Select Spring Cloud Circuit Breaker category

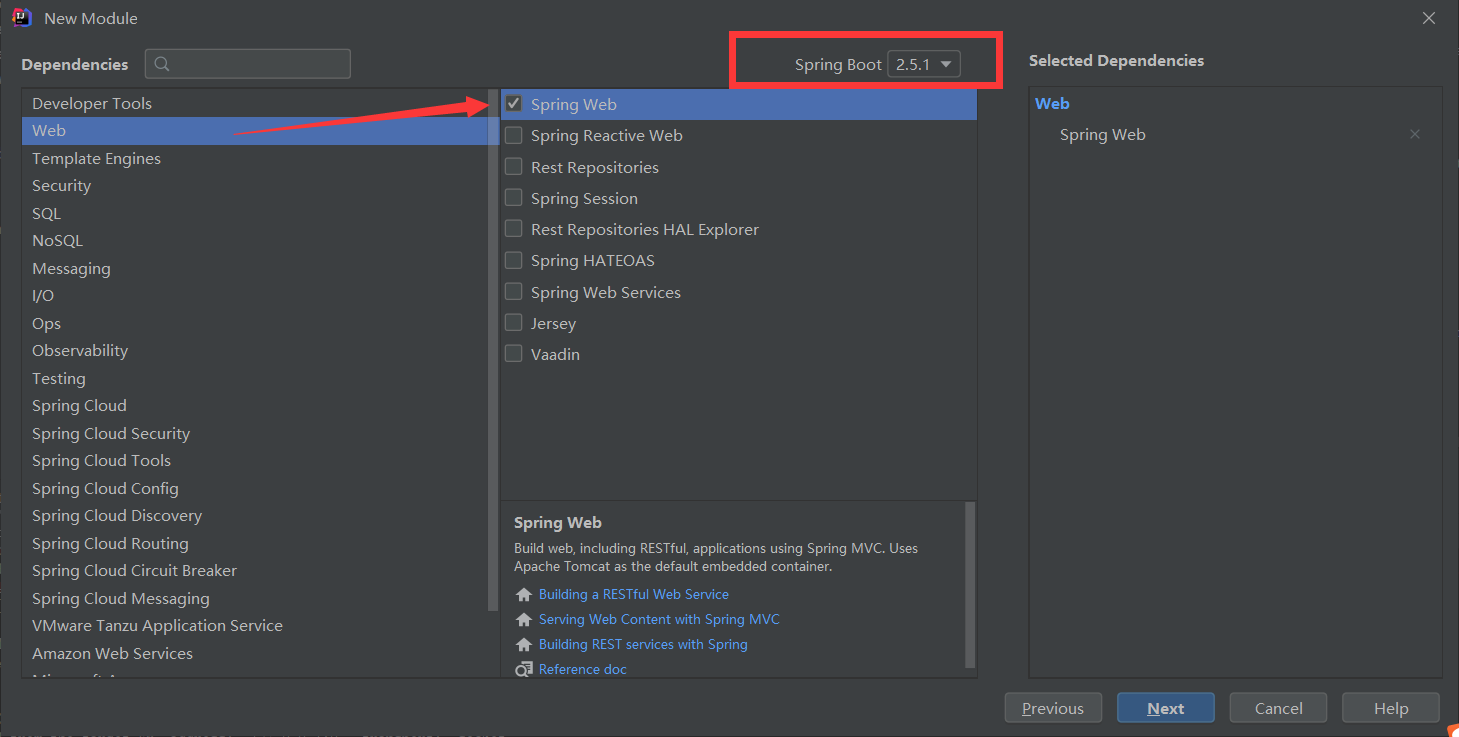pyautogui.click(x=254, y=571)
